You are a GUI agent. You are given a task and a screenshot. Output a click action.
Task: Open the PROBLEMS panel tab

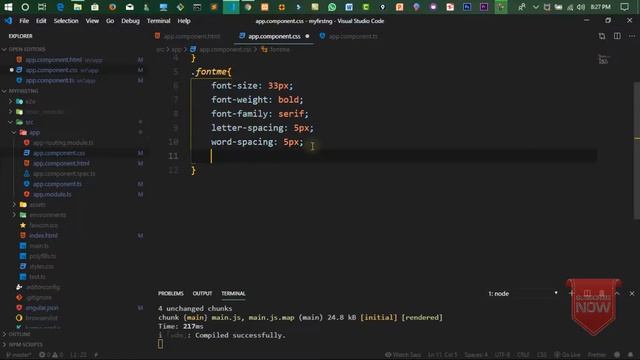point(171,293)
